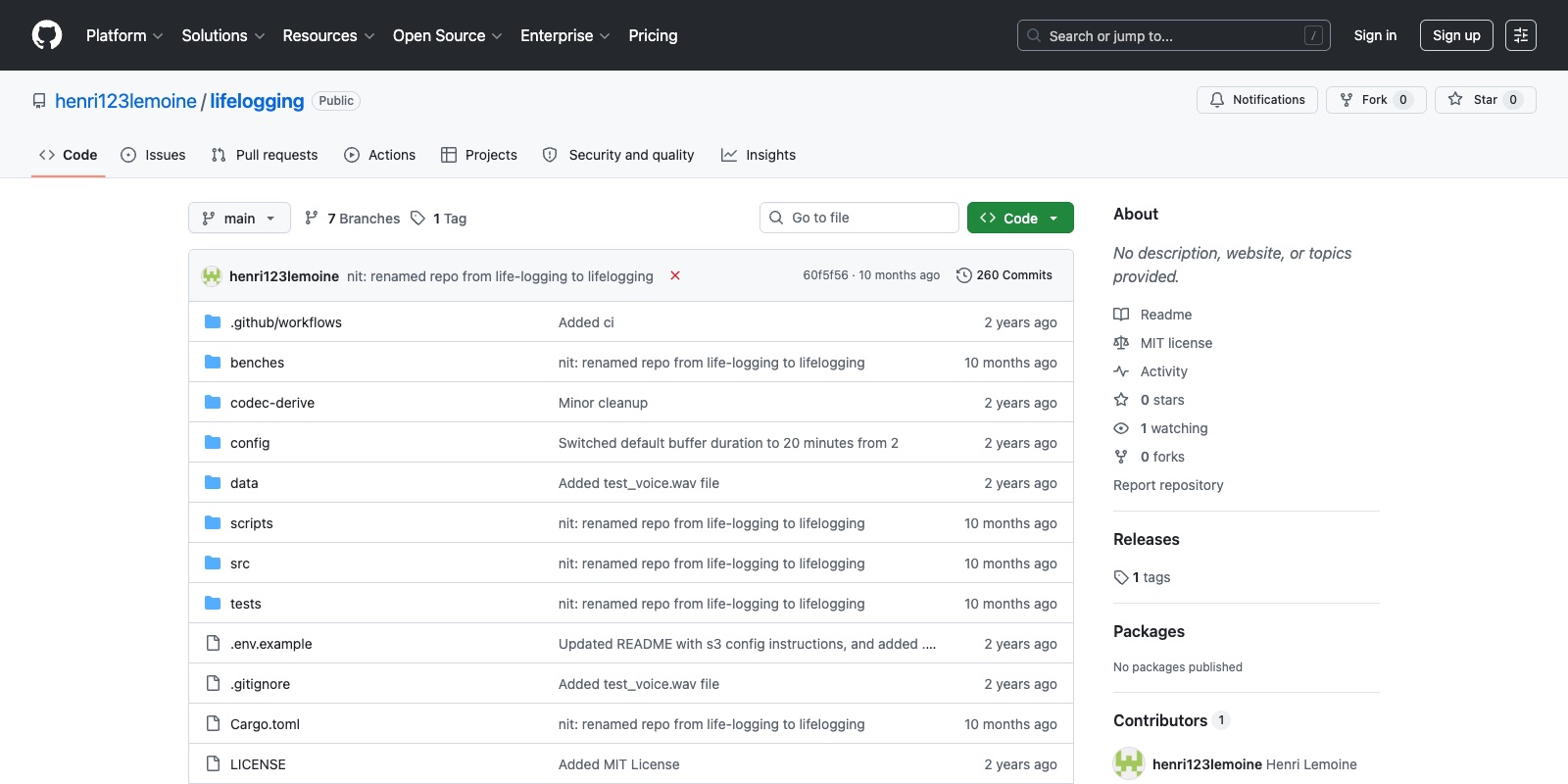Expand the Enterprise menu
This screenshot has height=784, width=1568.
click(565, 35)
